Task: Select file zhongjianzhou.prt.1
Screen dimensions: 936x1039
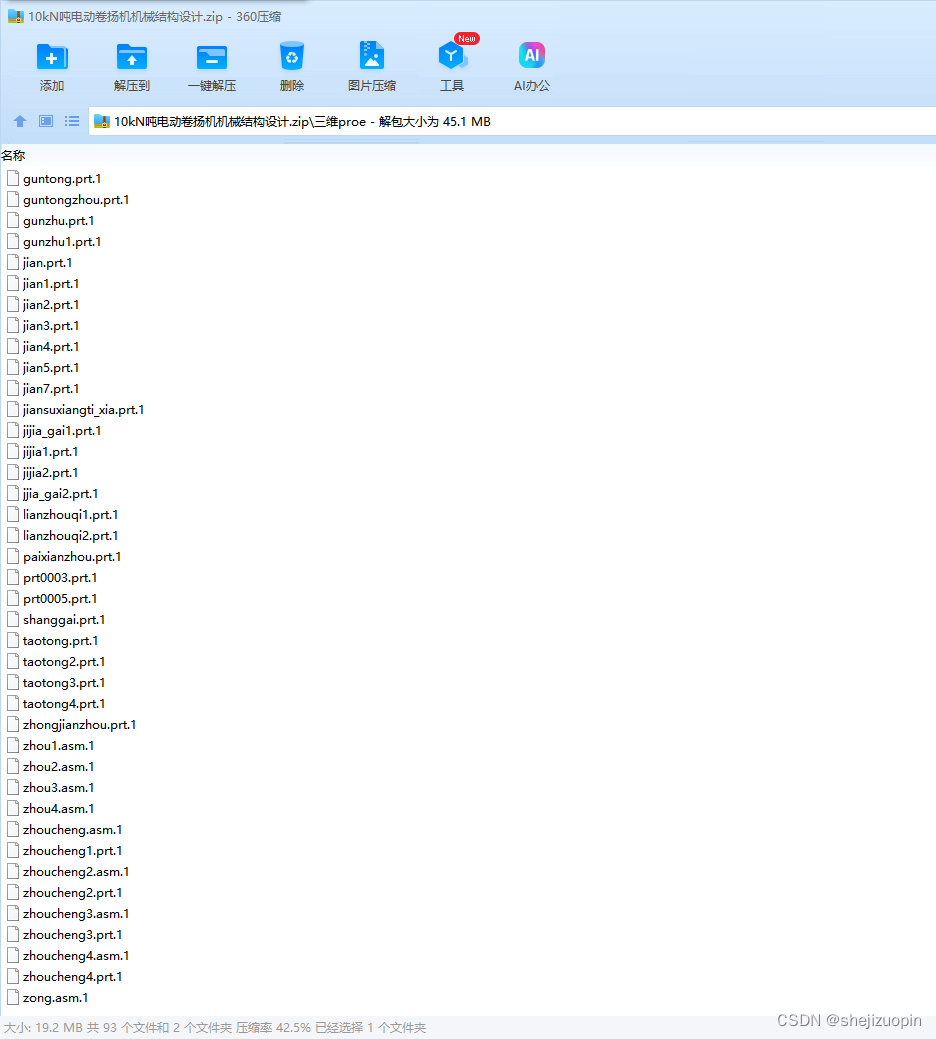Action: 72,725
